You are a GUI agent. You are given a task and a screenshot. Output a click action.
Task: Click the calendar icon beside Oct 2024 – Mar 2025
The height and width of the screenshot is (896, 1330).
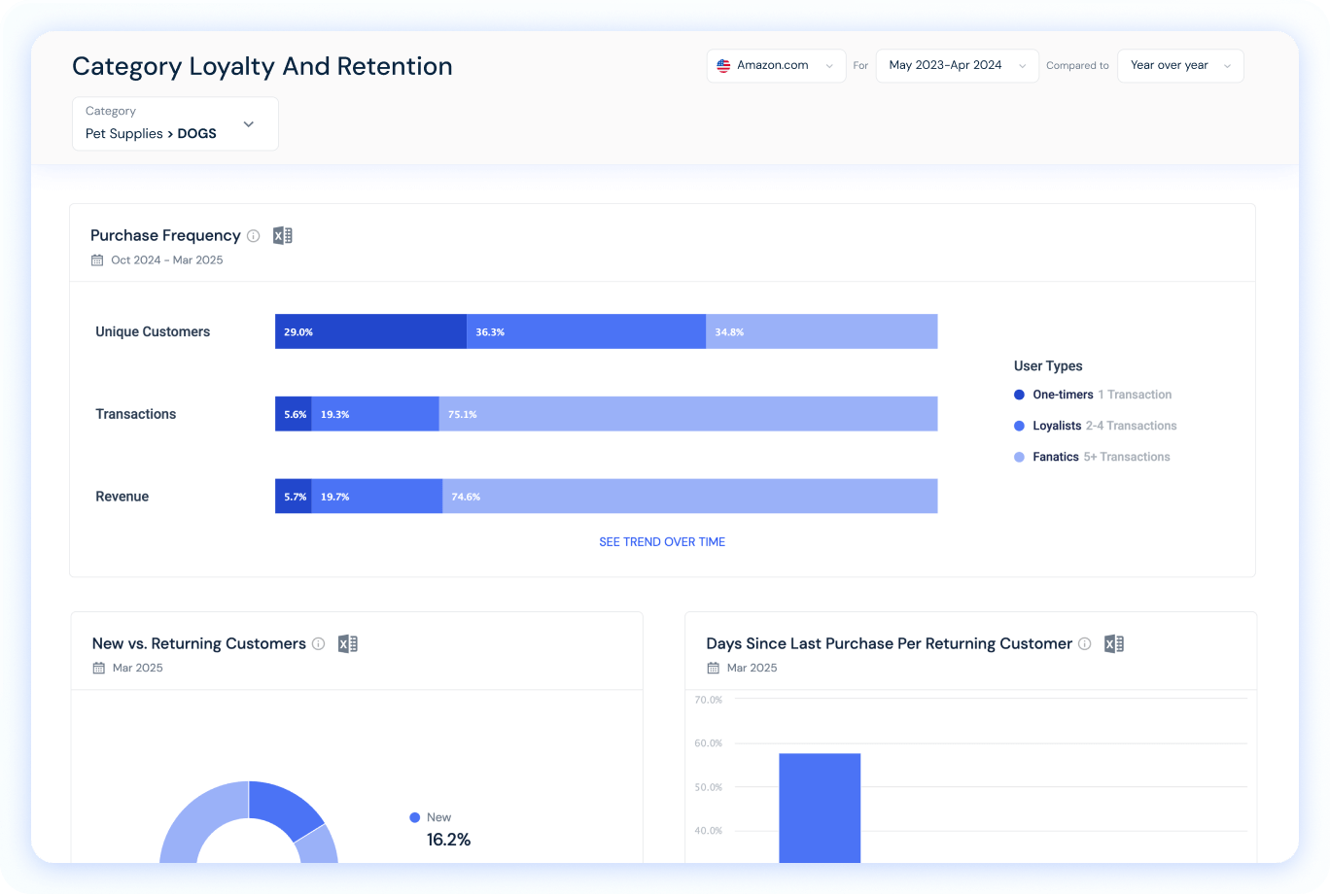(x=95, y=259)
